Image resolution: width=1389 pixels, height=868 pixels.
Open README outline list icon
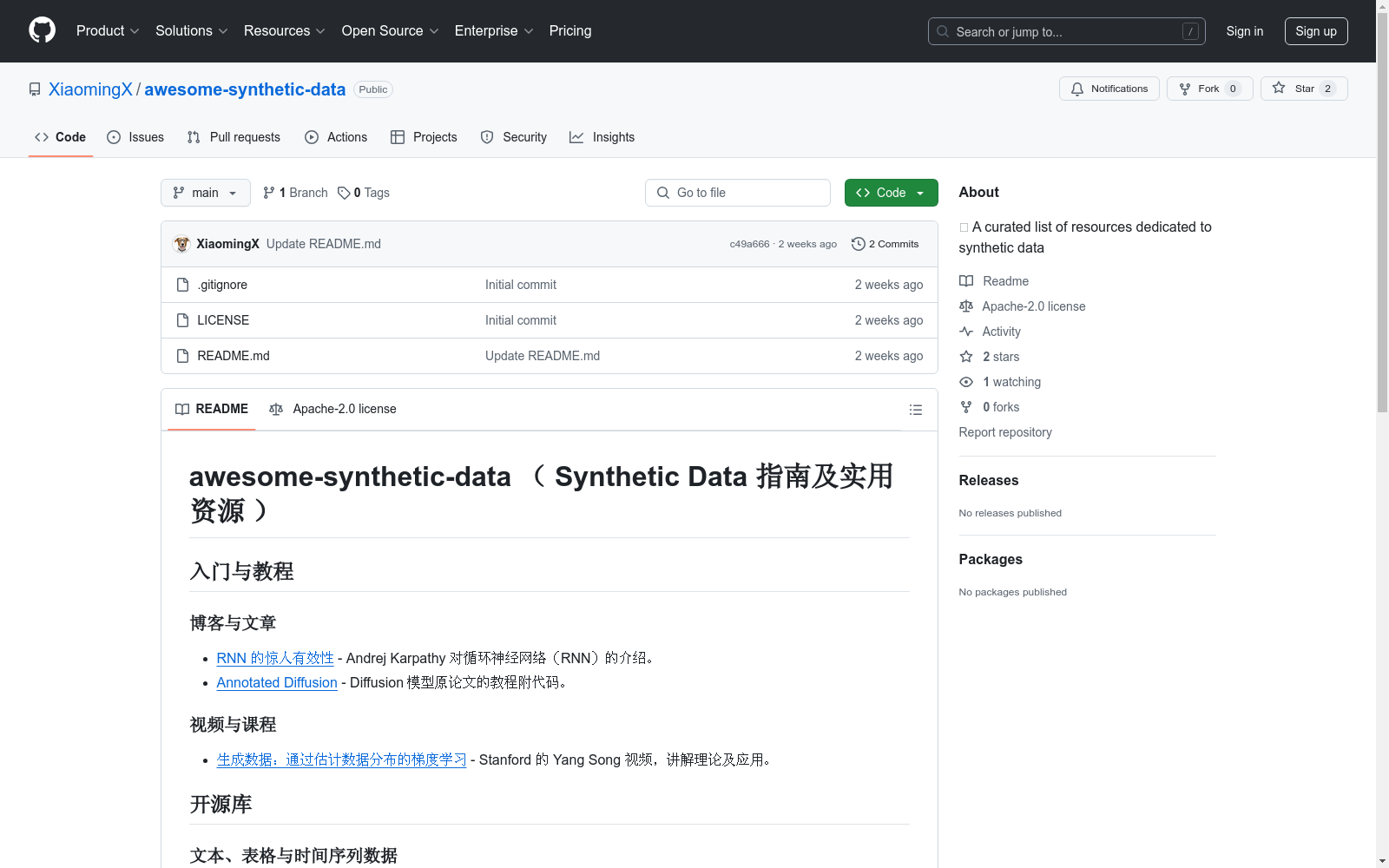pyautogui.click(x=915, y=410)
